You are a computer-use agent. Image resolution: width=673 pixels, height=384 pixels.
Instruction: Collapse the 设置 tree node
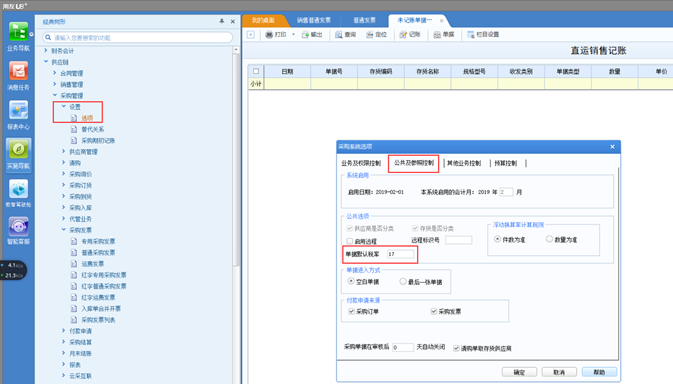pyautogui.click(x=64, y=106)
